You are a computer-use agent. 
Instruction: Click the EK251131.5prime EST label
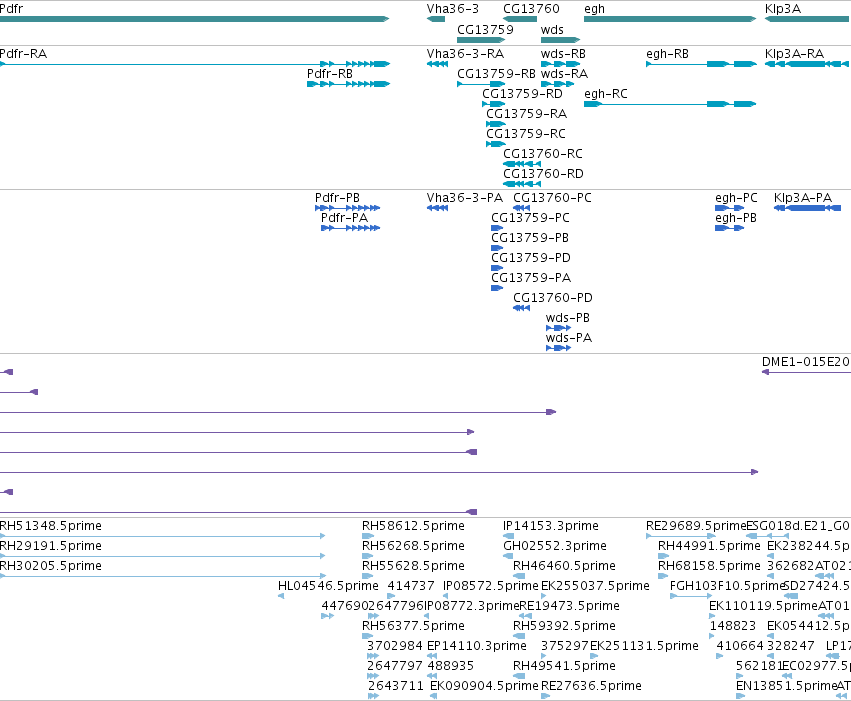click(644, 647)
